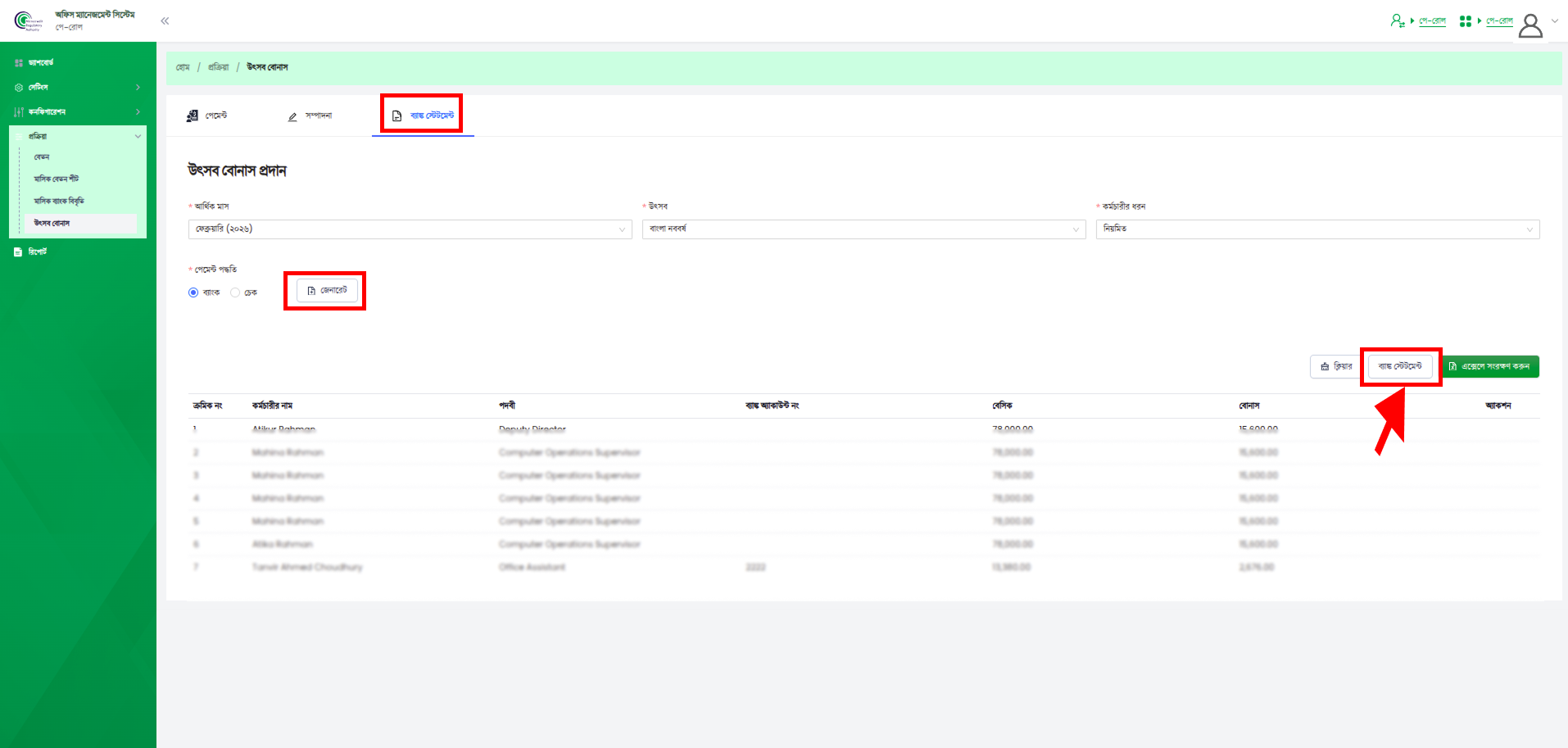This screenshot has width=1568, height=748.
Task: Click the report document icon in sidebar
Action: point(18,252)
